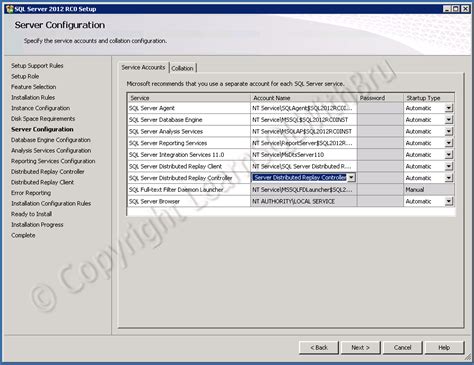Open Startup Type dropdown for SQL Server Browser

[449, 201]
